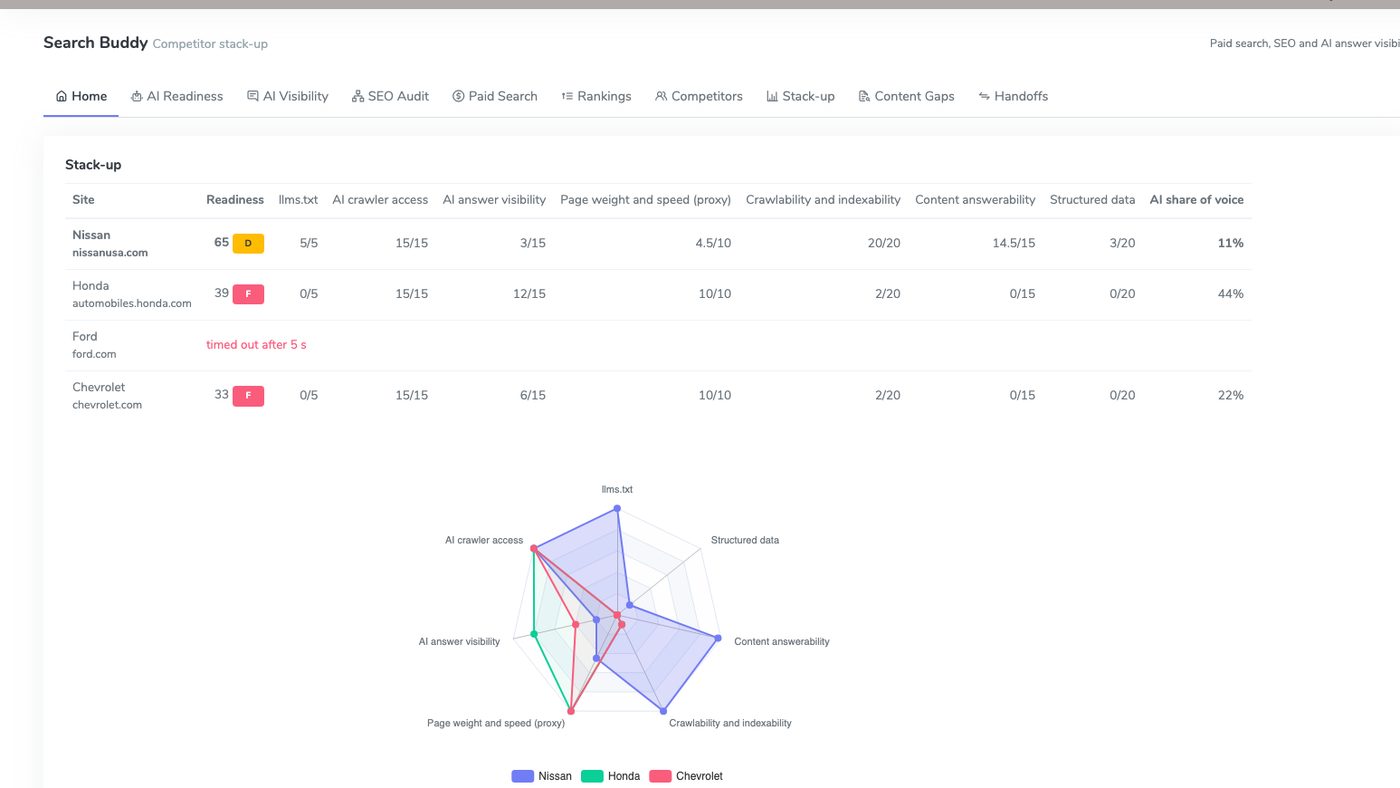
Task: Click the llms.txt column header
Action: 298,200
